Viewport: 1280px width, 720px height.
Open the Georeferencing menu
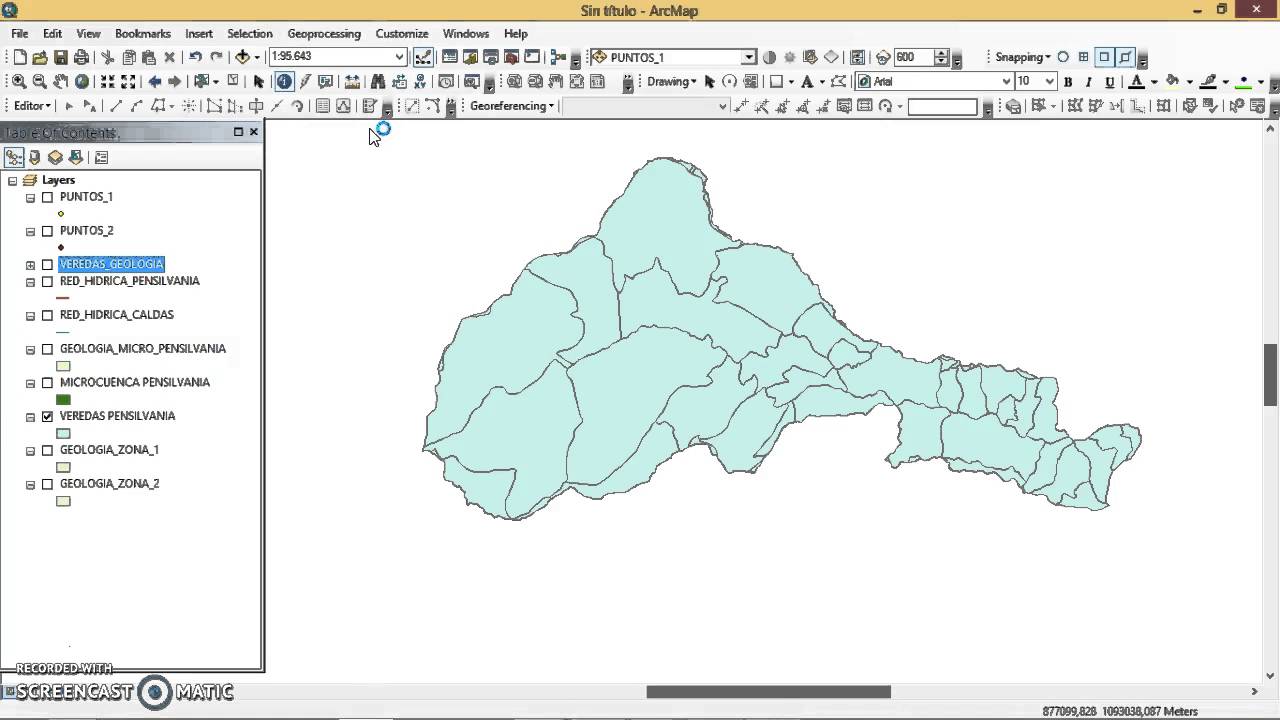pos(510,105)
